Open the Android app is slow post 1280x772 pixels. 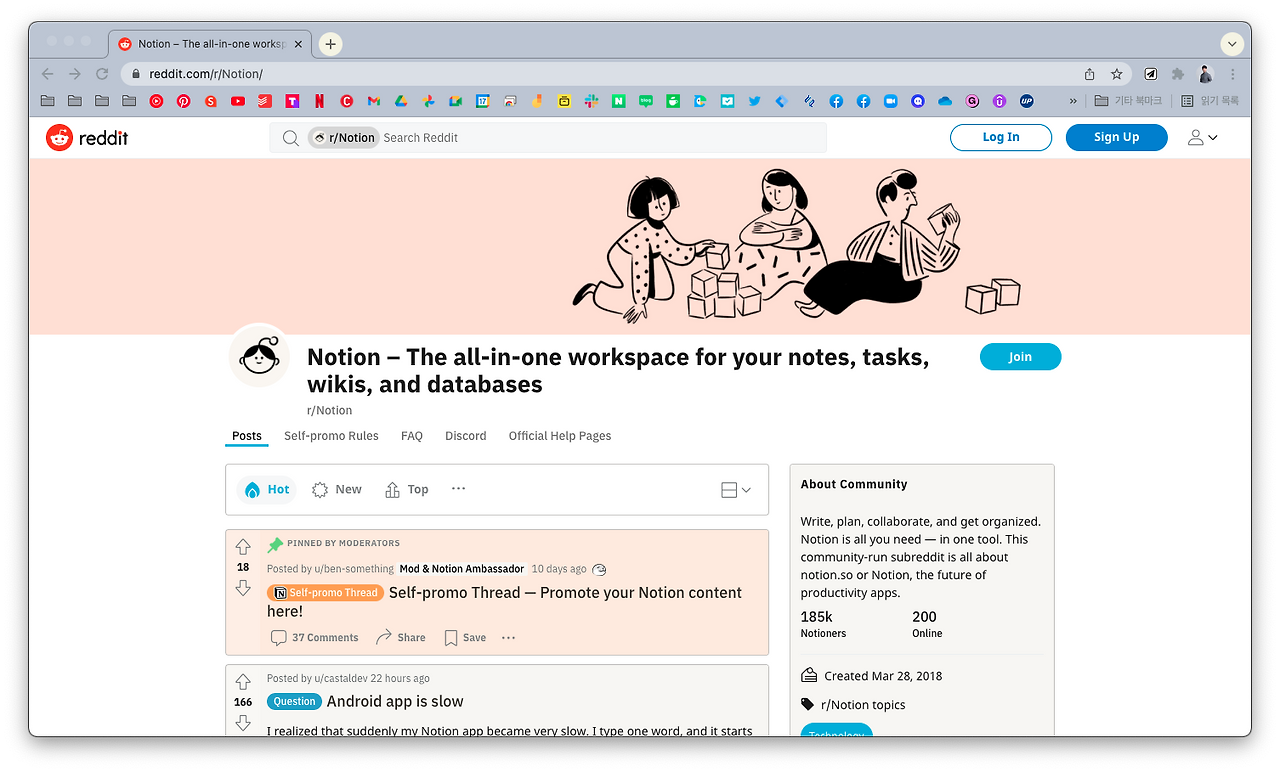395,702
